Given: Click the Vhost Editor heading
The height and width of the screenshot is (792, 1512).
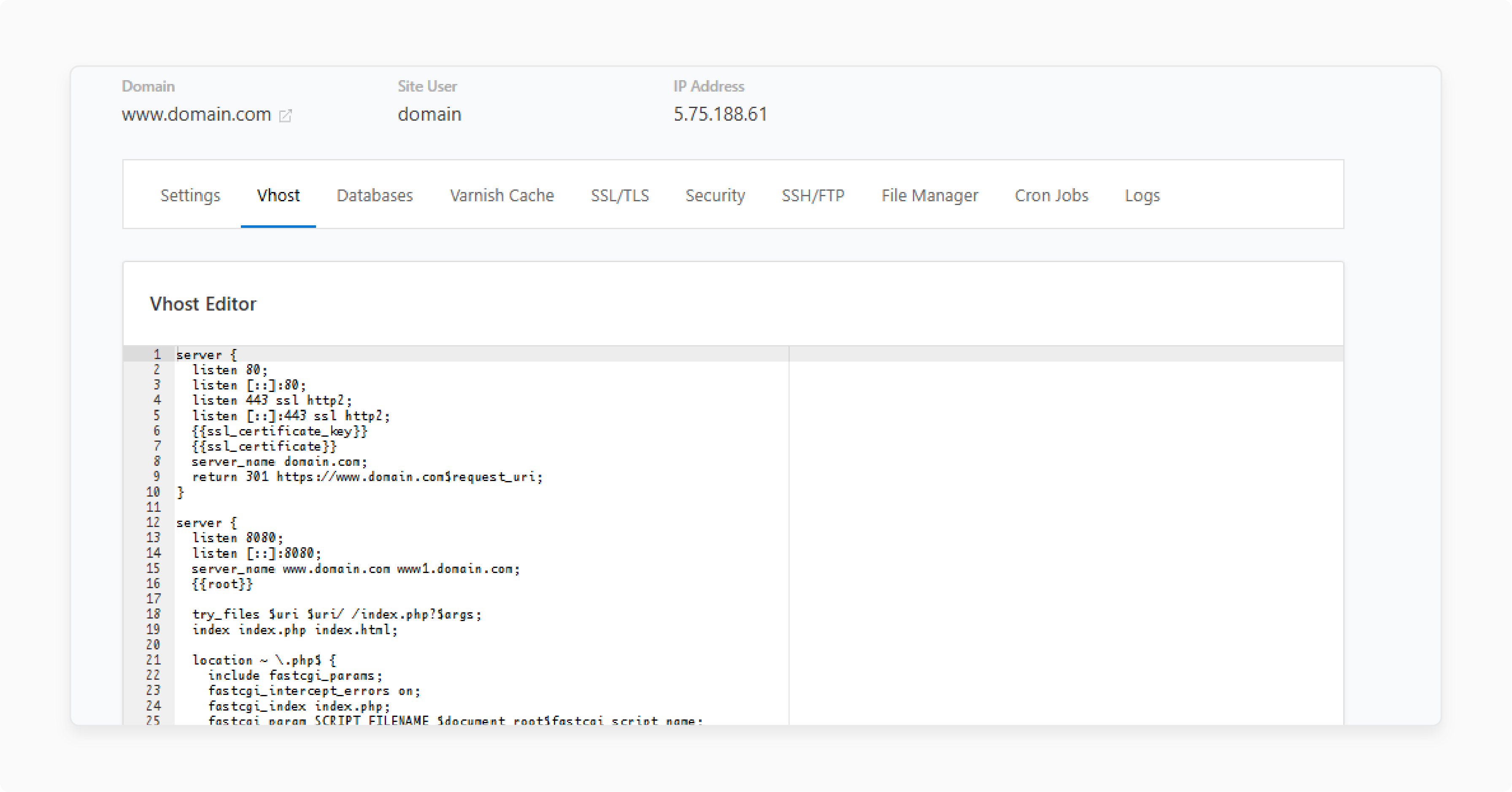Looking at the screenshot, I should click(203, 303).
